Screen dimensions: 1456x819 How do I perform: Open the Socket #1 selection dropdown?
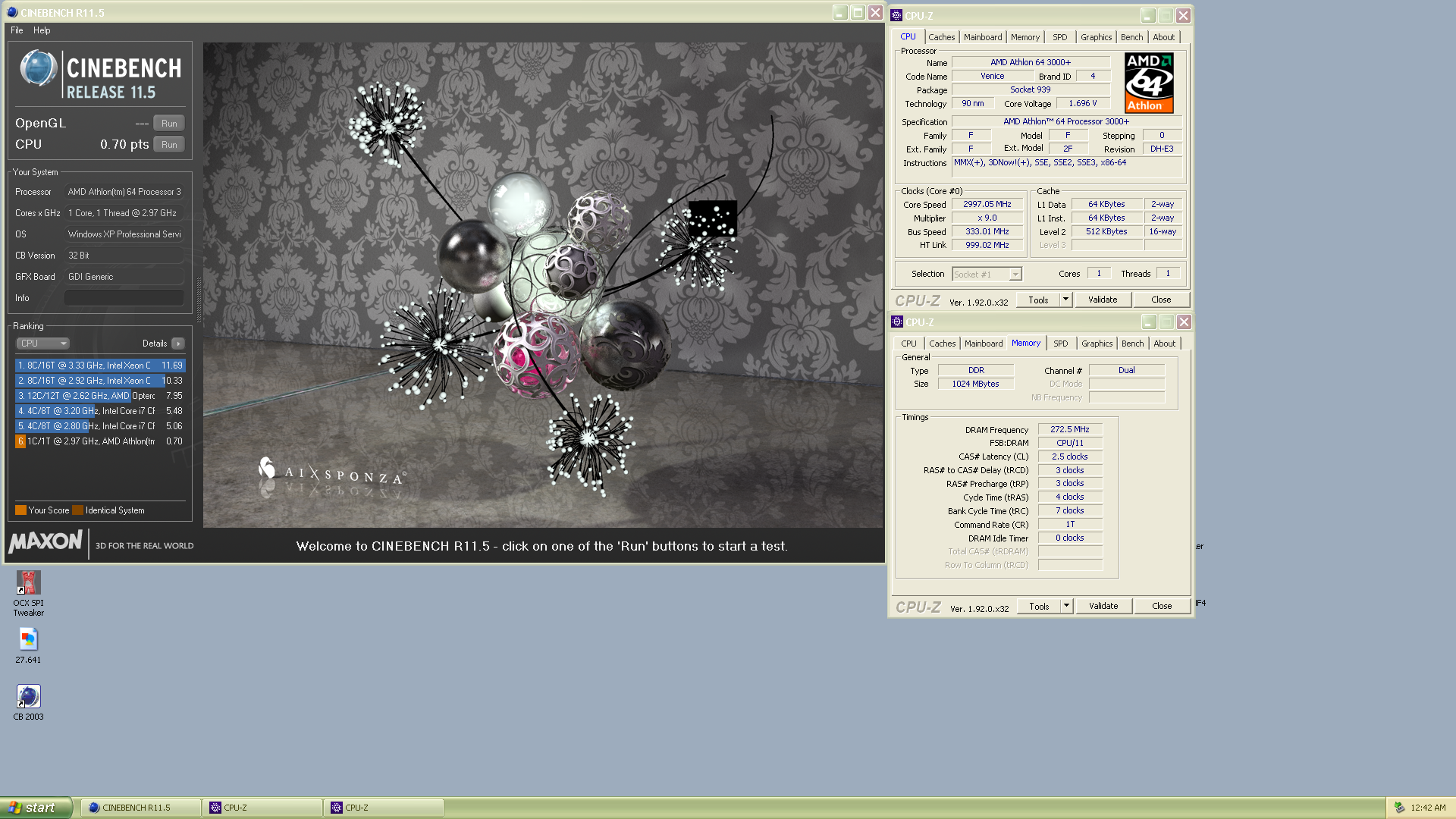point(987,275)
